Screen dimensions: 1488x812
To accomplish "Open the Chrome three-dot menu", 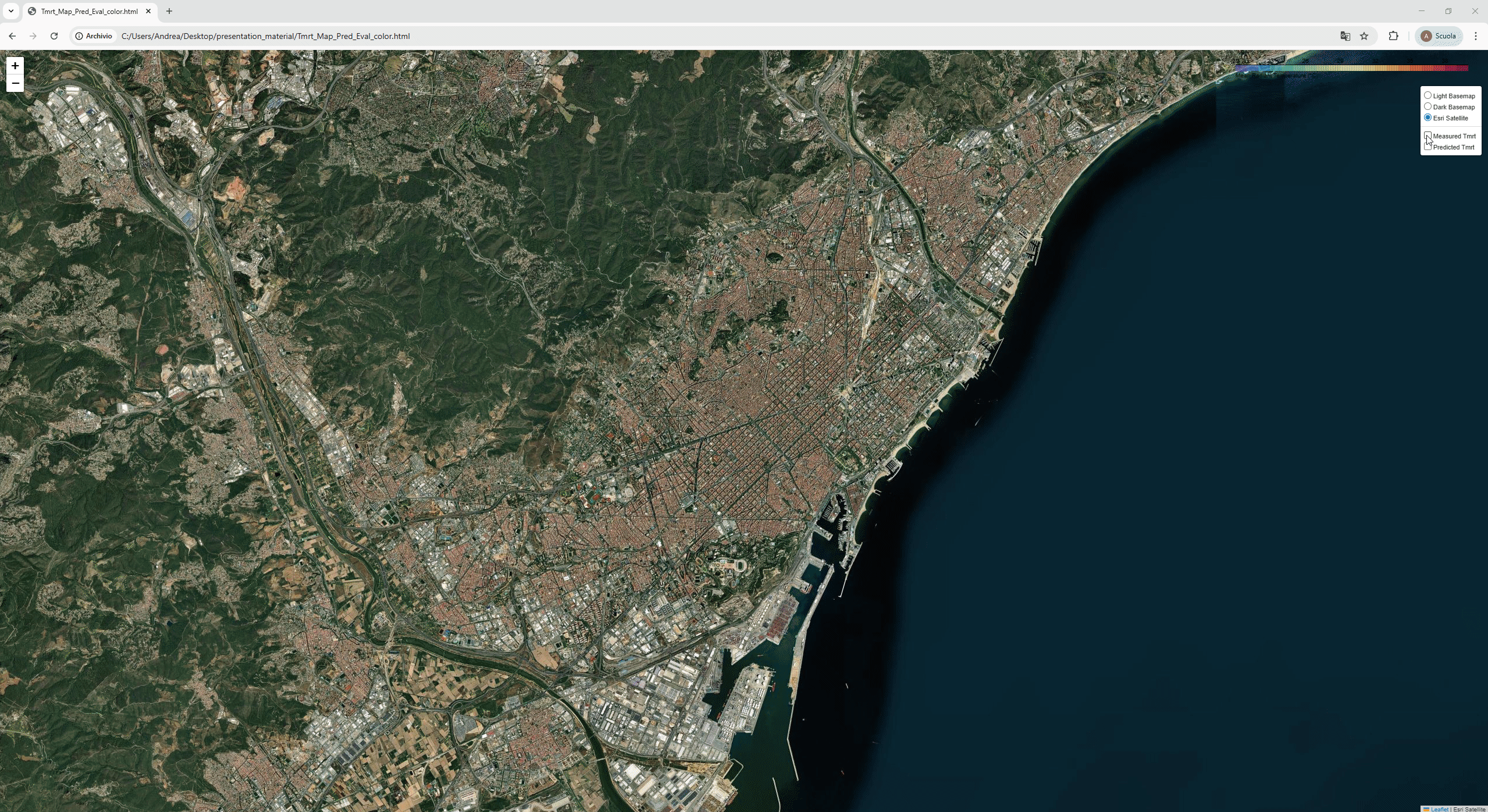I will pos(1475,36).
